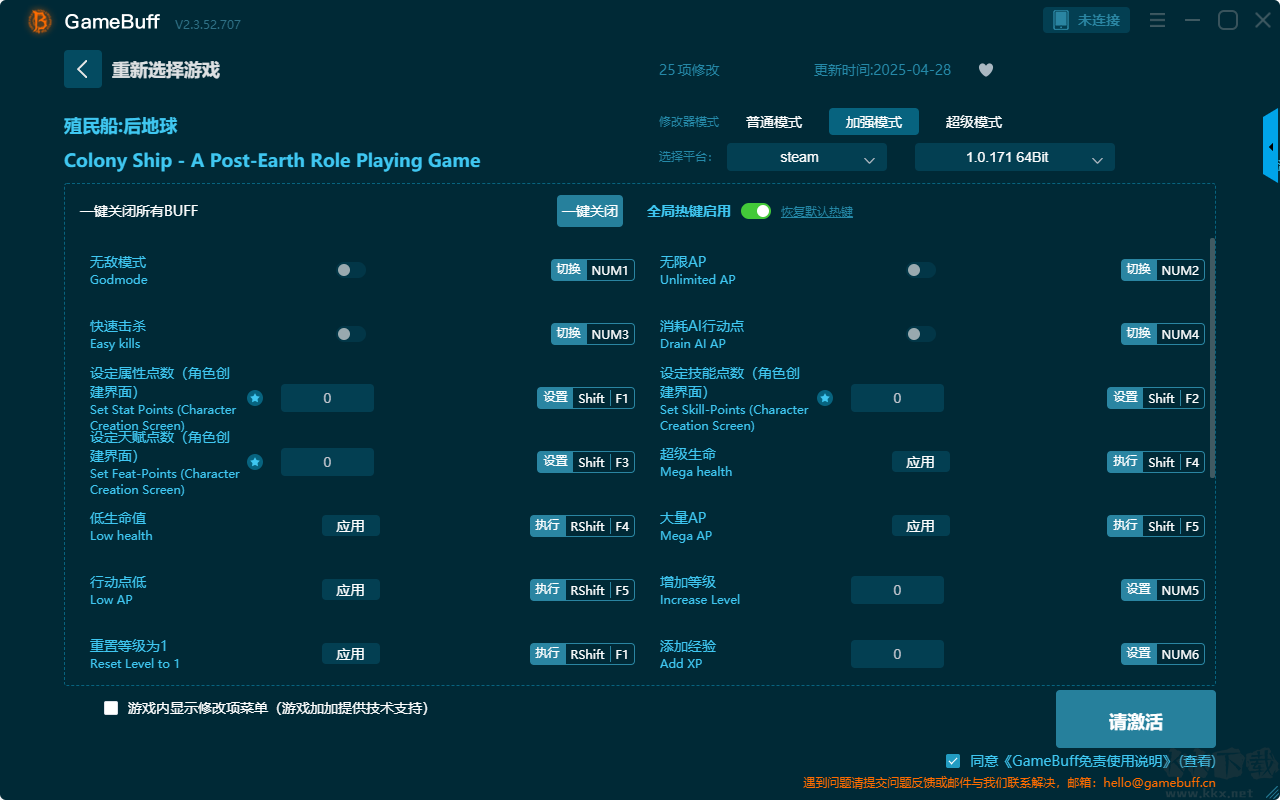Open the hamburger menu icon
The width and height of the screenshot is (1280, 800).
(x=1157, y=20)
